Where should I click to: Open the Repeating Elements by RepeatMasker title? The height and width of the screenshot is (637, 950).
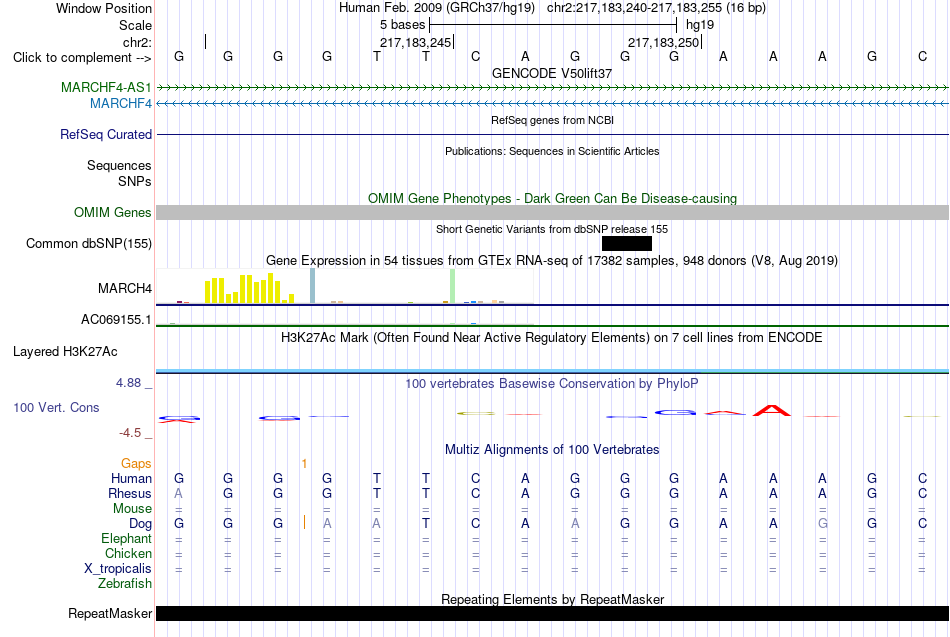pos(552,599)
